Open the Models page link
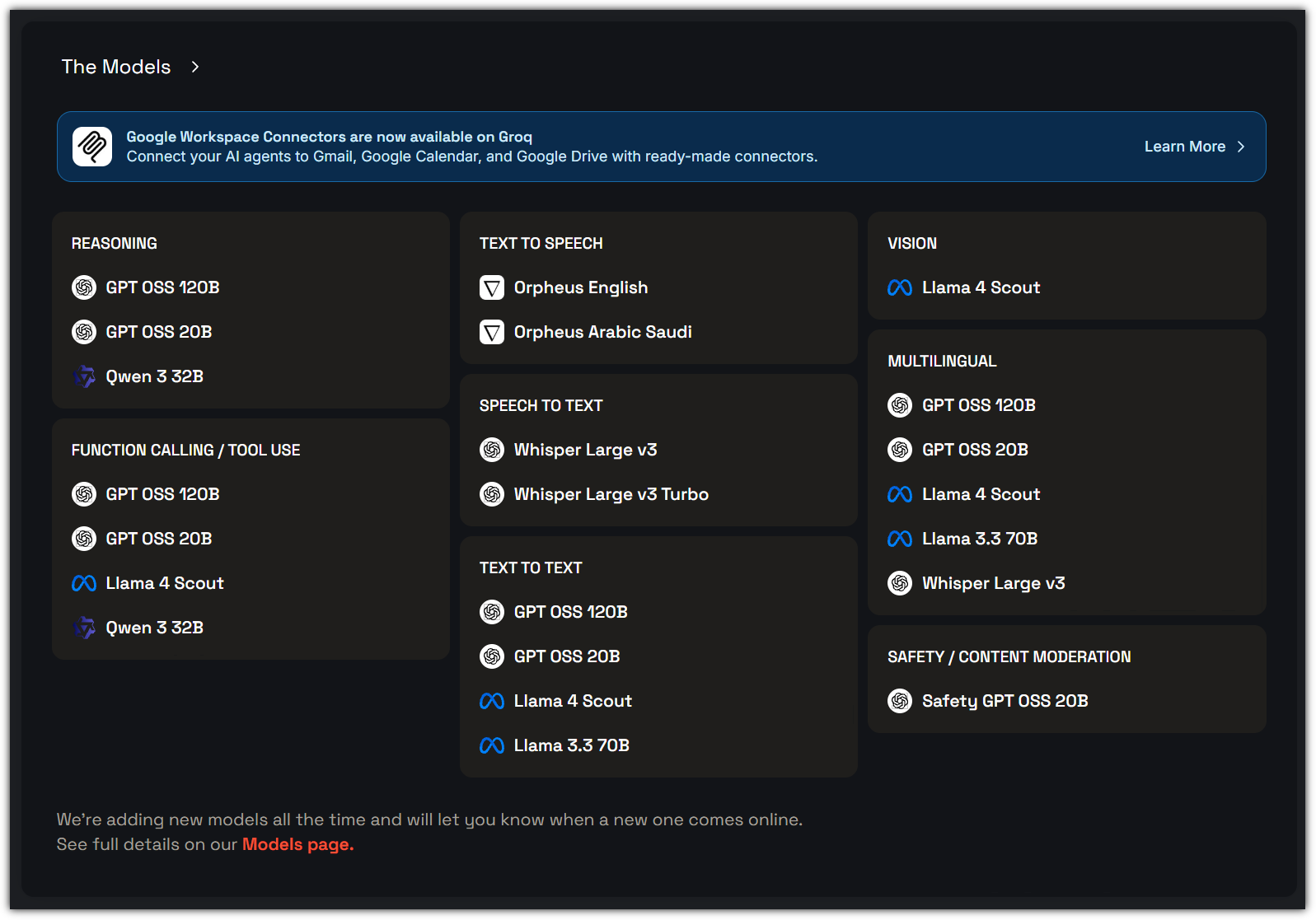The width and height of the screenshot is (1316, 920). click(x=297, y=844)
